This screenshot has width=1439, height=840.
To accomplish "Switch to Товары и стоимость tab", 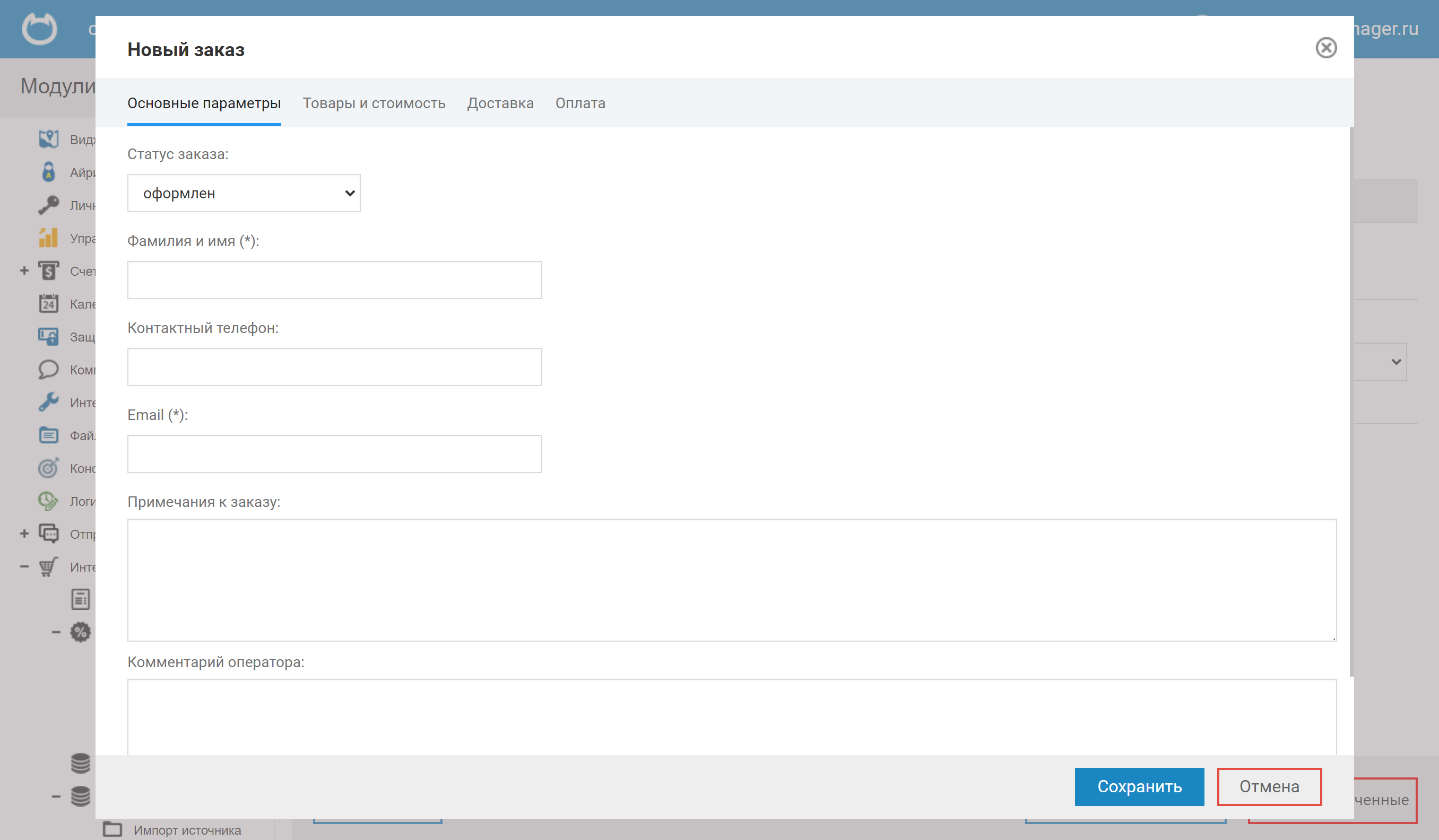I will (x=373, y=103).
